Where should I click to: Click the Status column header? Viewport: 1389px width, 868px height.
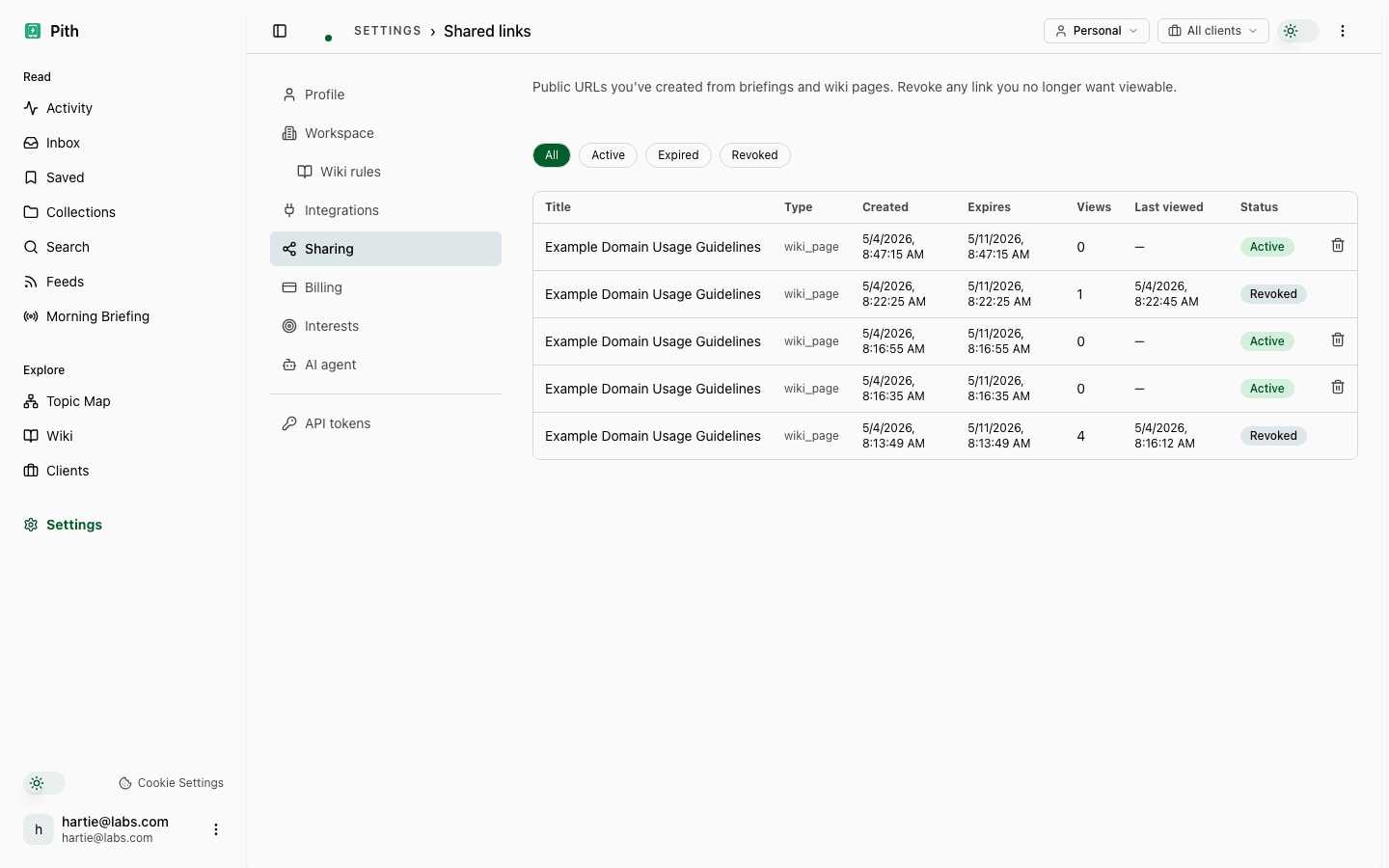pyautogui.click(x=1259, y=207)
